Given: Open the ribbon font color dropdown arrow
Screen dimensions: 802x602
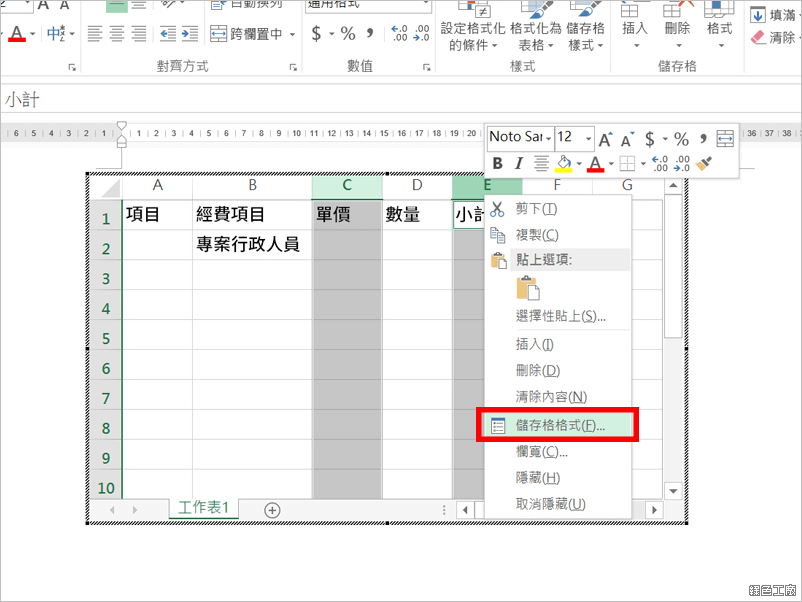Looking at the screenshot, I should (x=33, y=34).
